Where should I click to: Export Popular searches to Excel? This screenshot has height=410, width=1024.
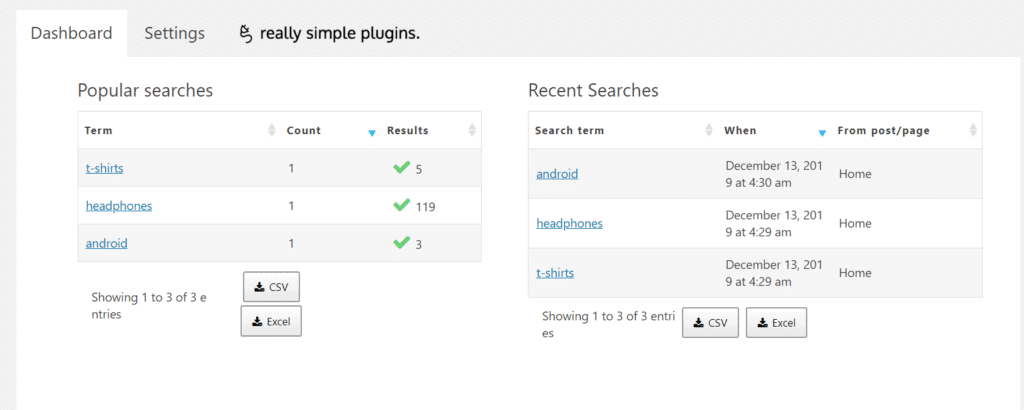click(x=271, y=321)
